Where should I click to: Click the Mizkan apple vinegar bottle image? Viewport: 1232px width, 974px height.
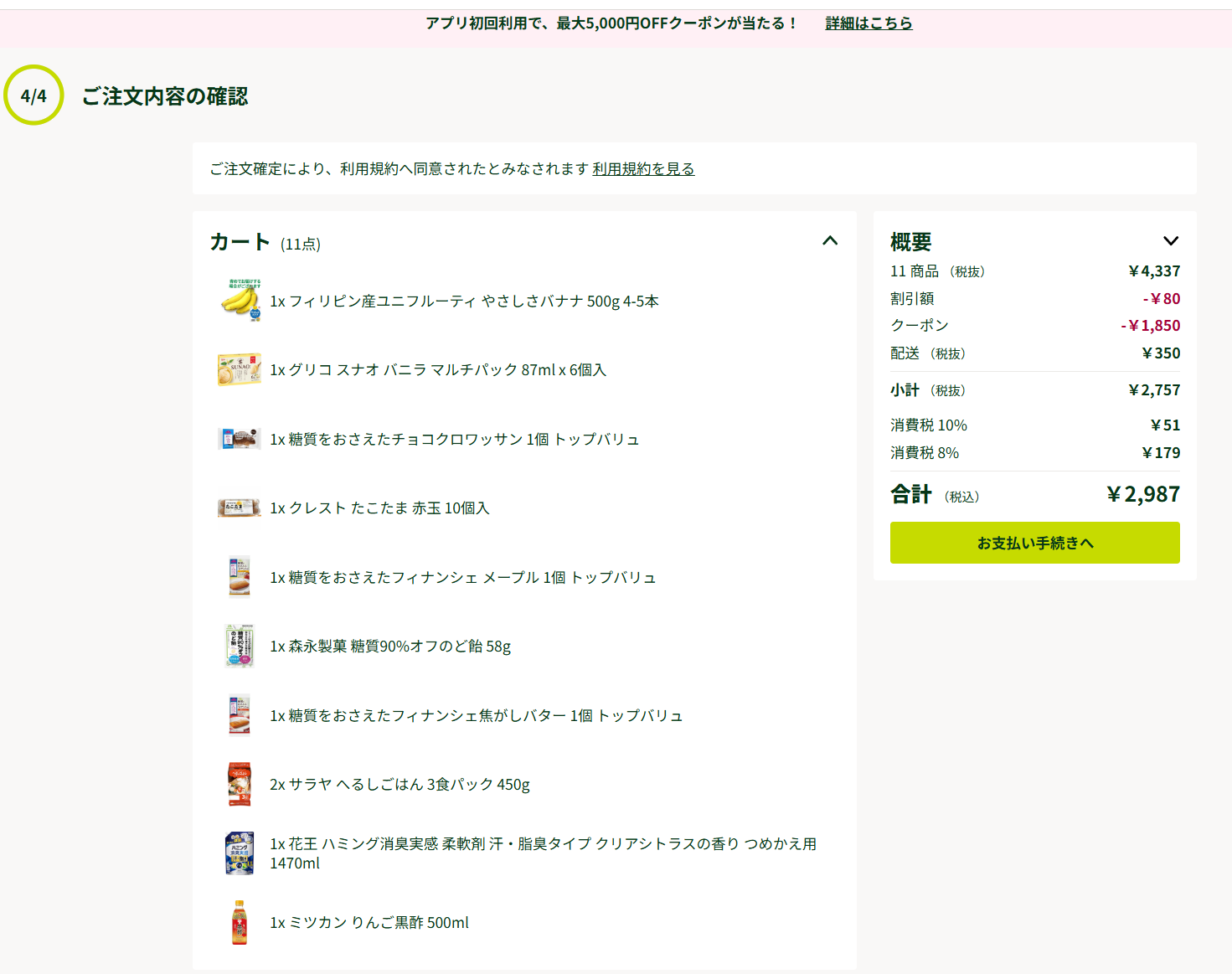click(x=240, y=922)
